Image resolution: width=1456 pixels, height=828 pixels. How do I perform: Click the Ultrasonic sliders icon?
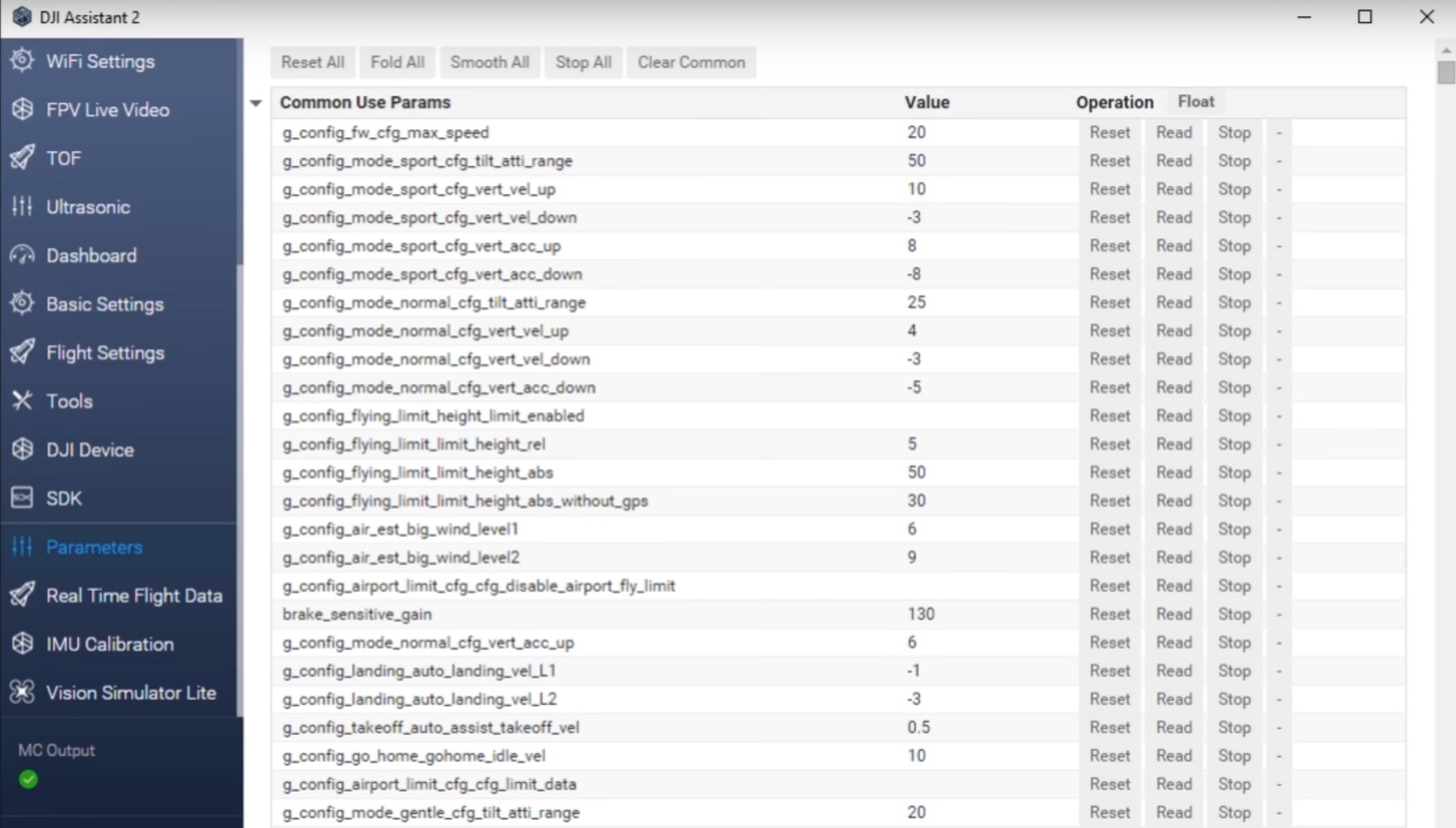pos(22,207)
